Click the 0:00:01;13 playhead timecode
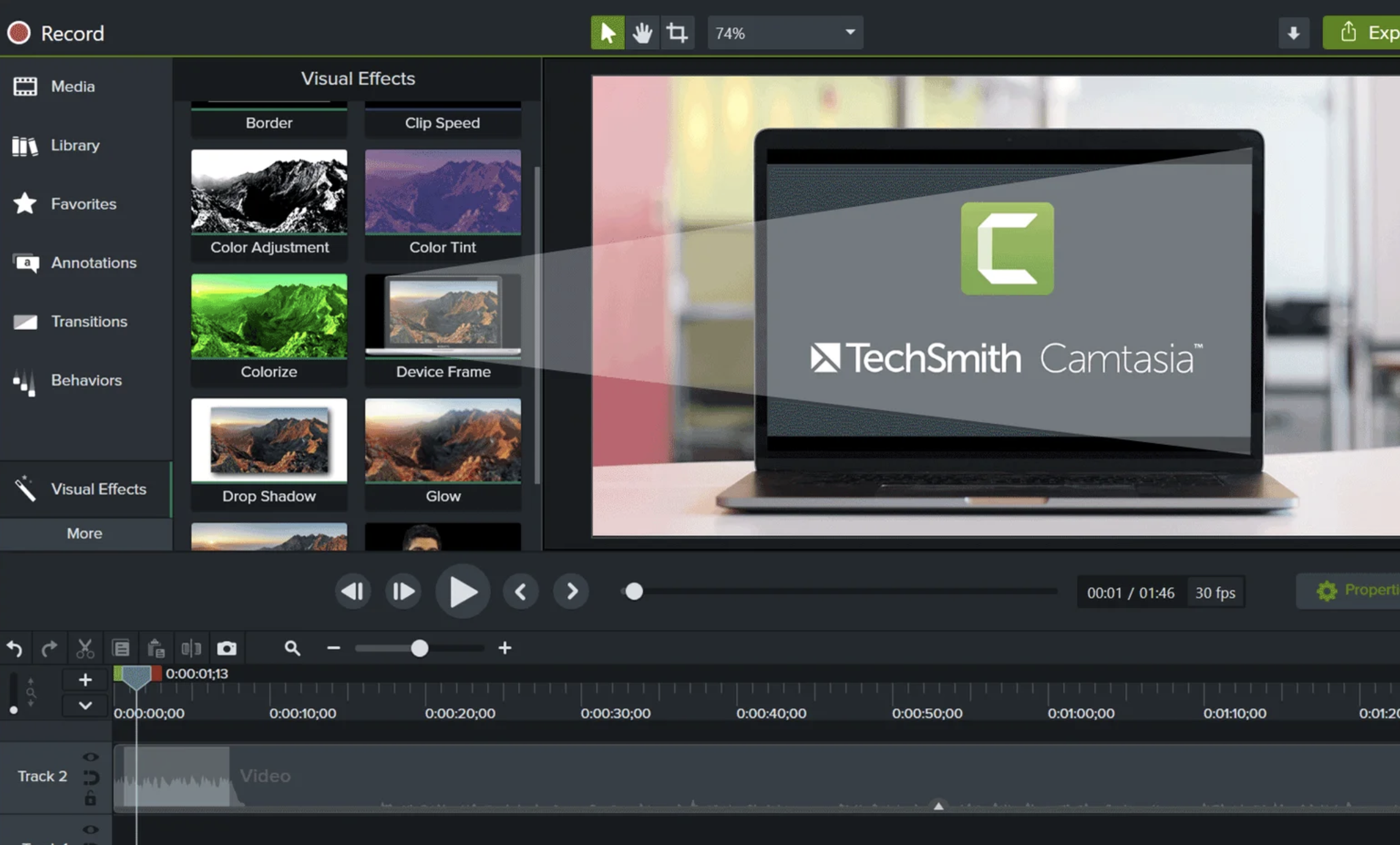This screenshot has height=845, width=1400. (x=197, y=674)
